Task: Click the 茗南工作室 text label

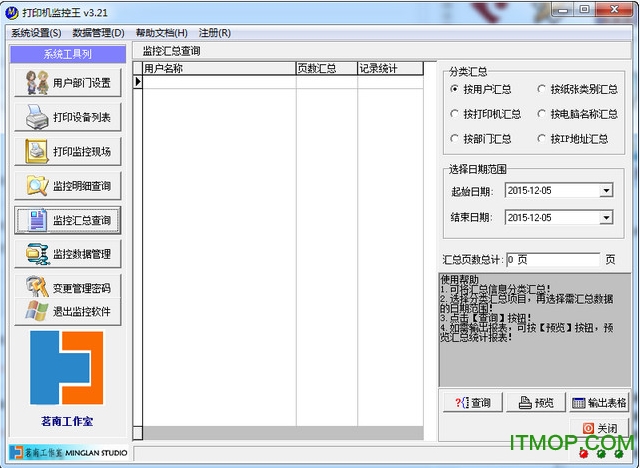Action: (67, 421)
